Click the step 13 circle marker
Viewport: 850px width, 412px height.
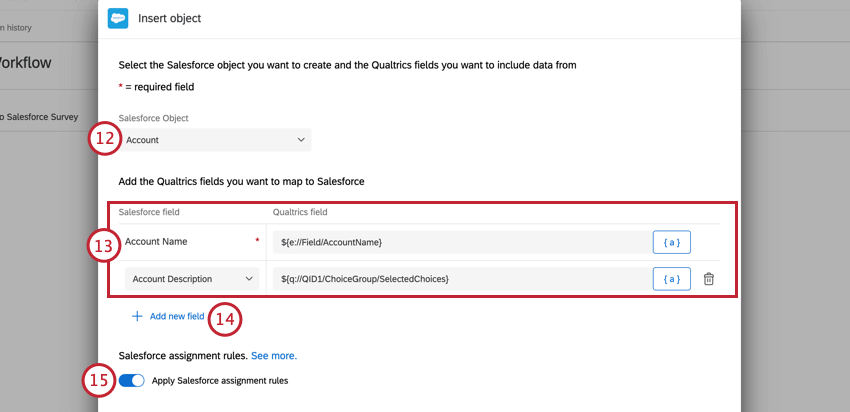click(103, 246)
